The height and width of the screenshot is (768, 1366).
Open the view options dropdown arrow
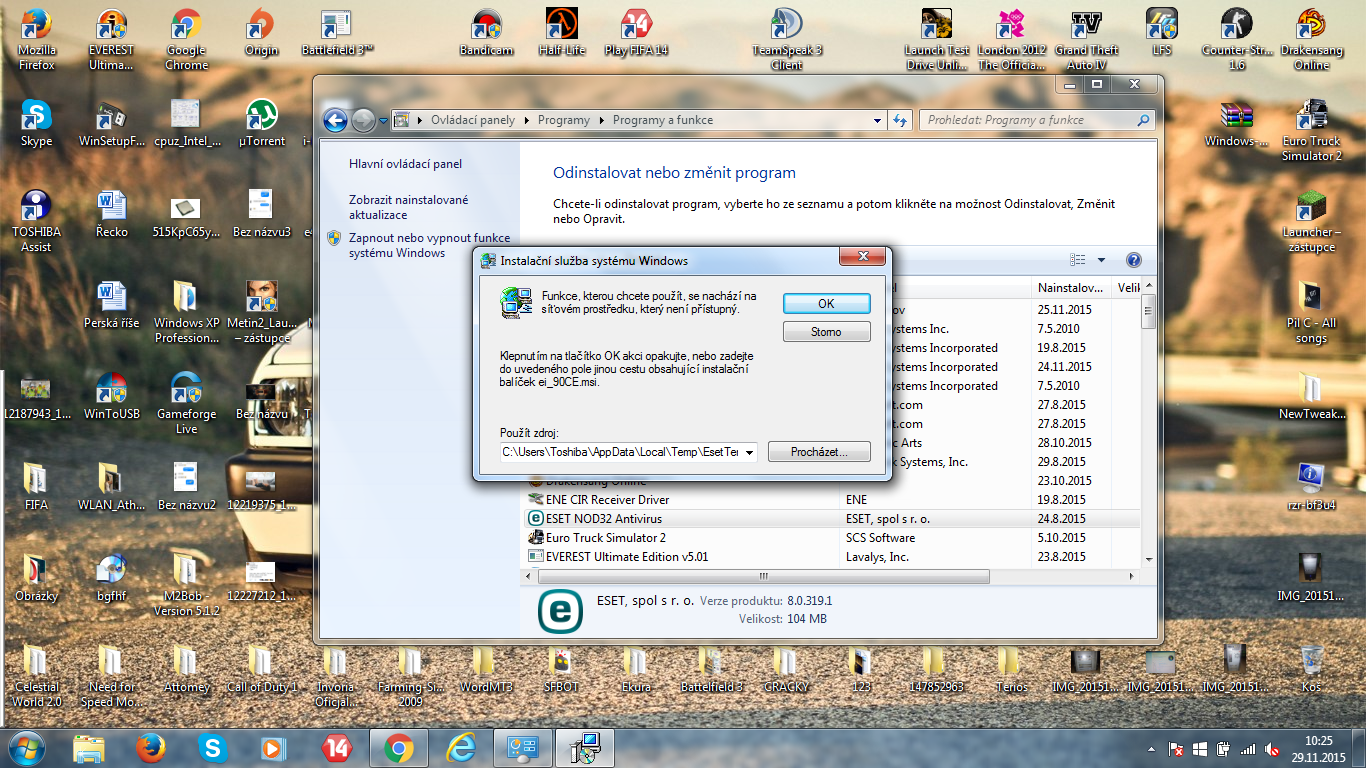1101,260
